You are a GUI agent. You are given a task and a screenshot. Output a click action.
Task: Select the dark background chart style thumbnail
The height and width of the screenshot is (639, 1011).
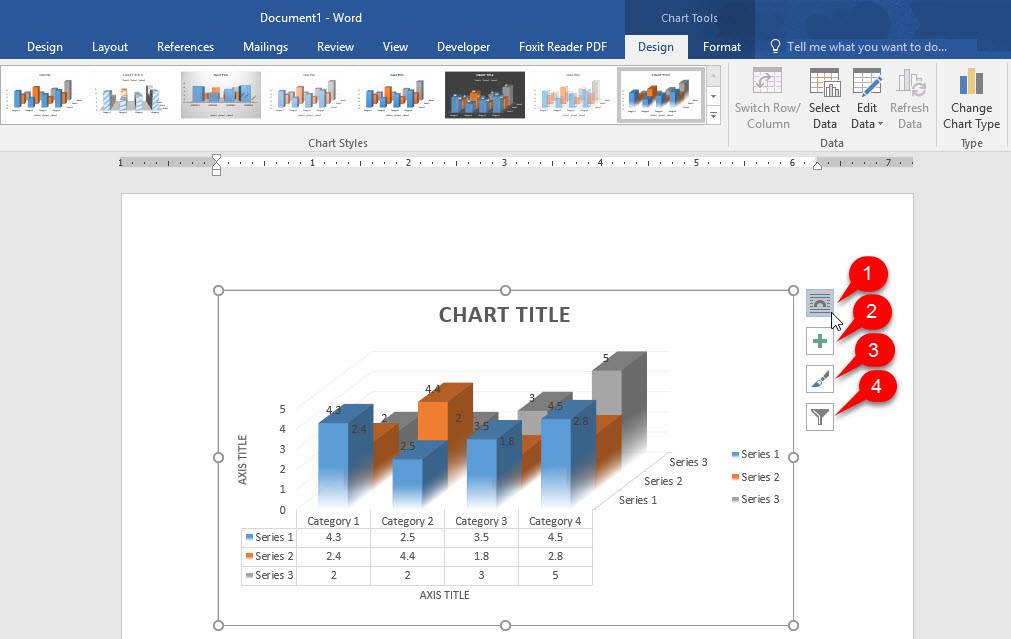pyautogui.click(x=485, y=95)
